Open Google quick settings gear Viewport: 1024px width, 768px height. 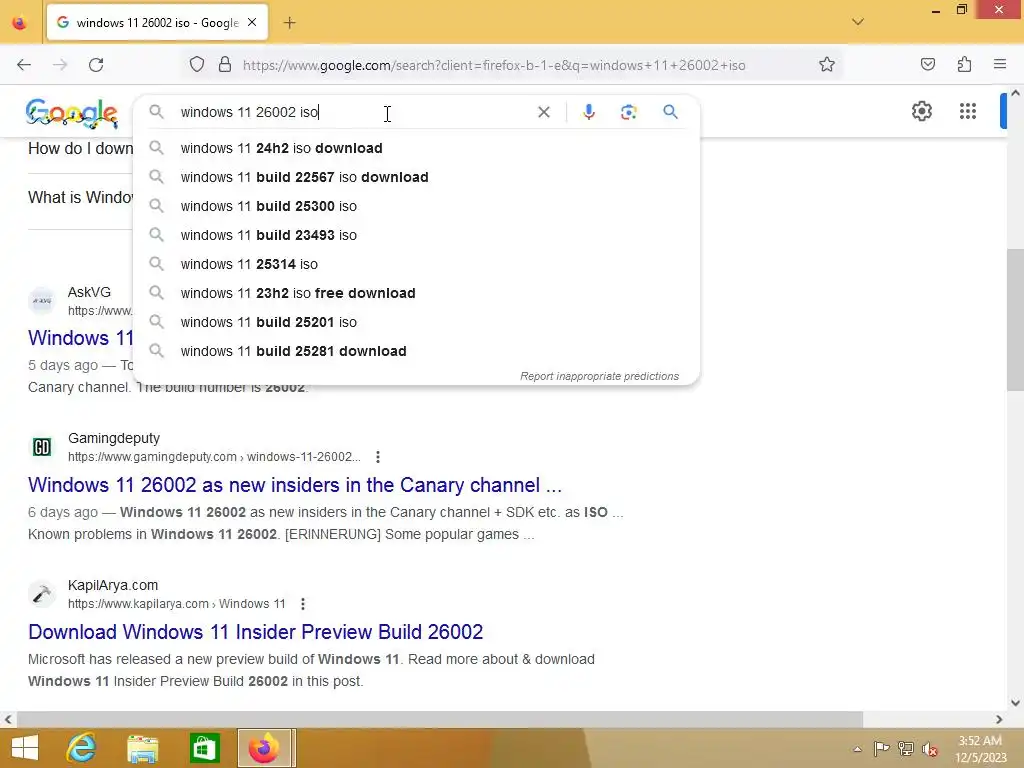click(x=921, y=111)
